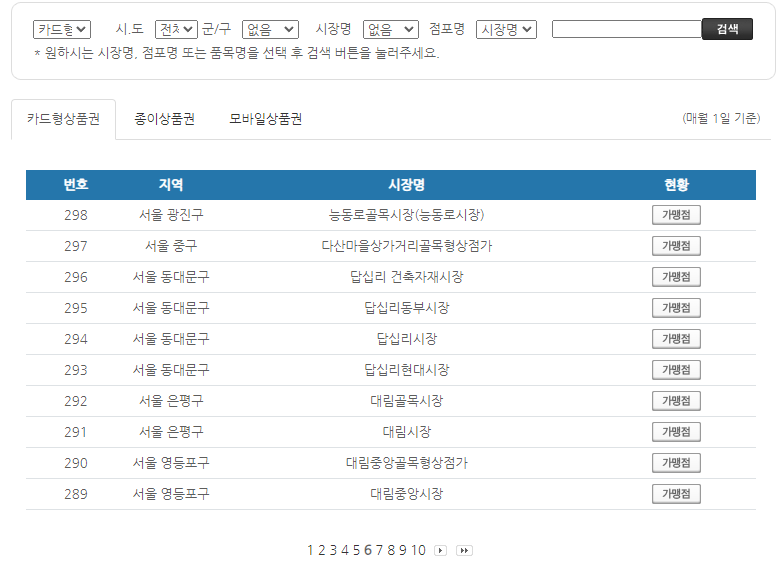The width and height of the screenshot is (782, 568).
Task: Focus the search text input field
Action: 627,29
